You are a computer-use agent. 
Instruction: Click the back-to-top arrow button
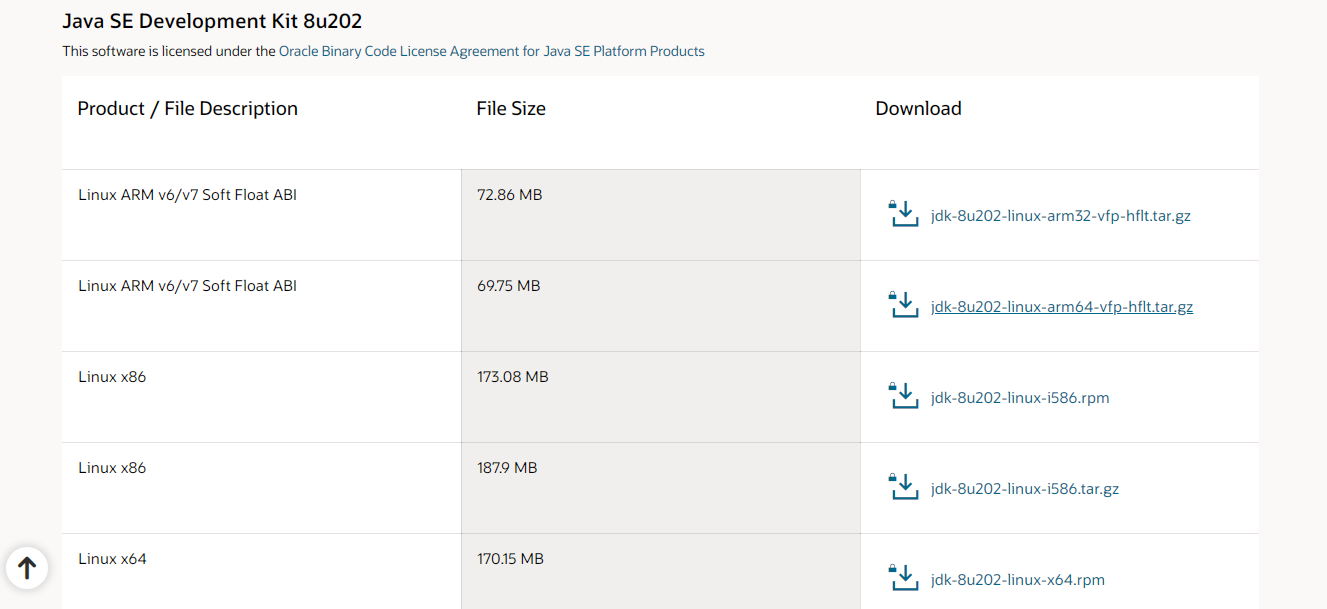click(x=27, y=567)
